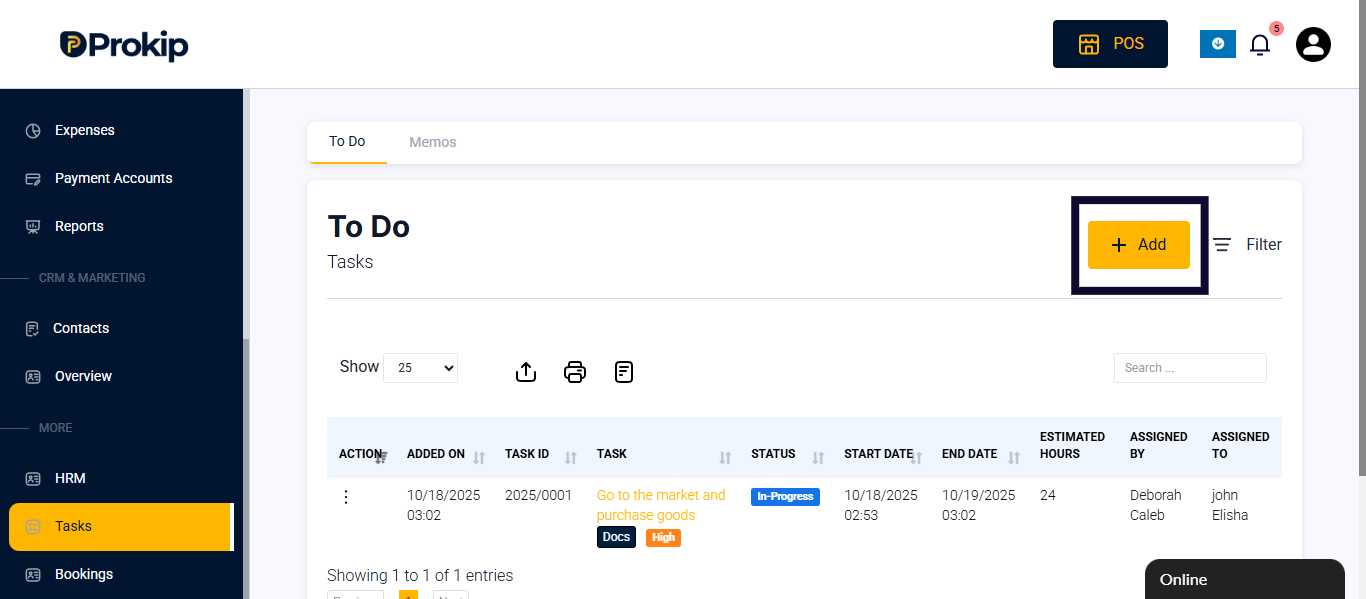Select Tasks in the sidebar
This screenshot has height=599, width=1366.
[120, 527]
